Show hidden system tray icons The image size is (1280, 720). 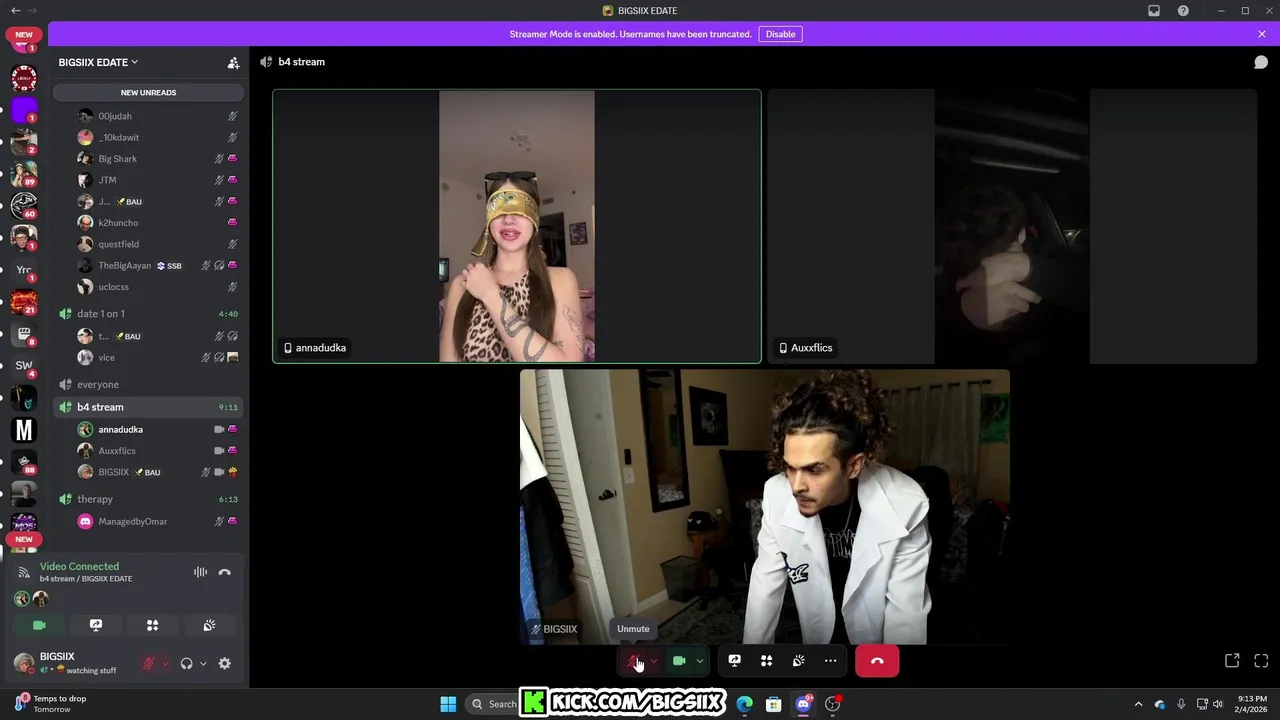pyautogui.click(x=1138, y=704)
